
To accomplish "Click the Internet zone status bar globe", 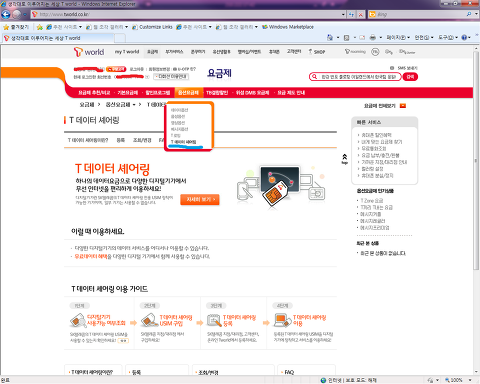I will click(x=323, y=380).
